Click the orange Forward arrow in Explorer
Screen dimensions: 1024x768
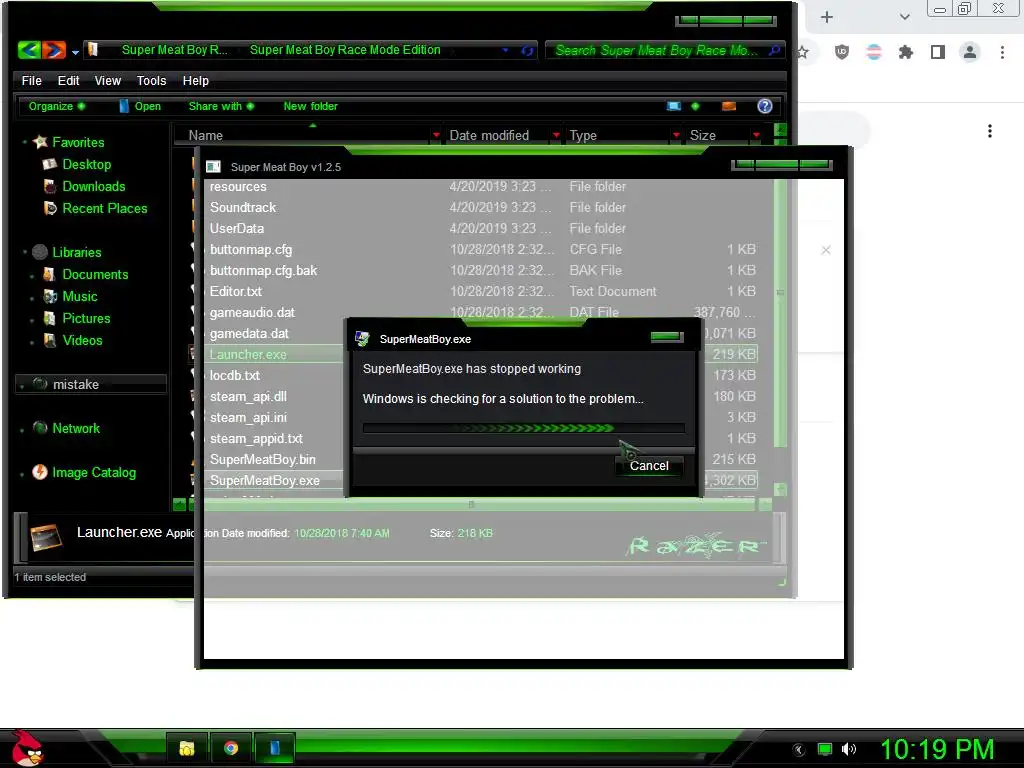pos(54,50)
